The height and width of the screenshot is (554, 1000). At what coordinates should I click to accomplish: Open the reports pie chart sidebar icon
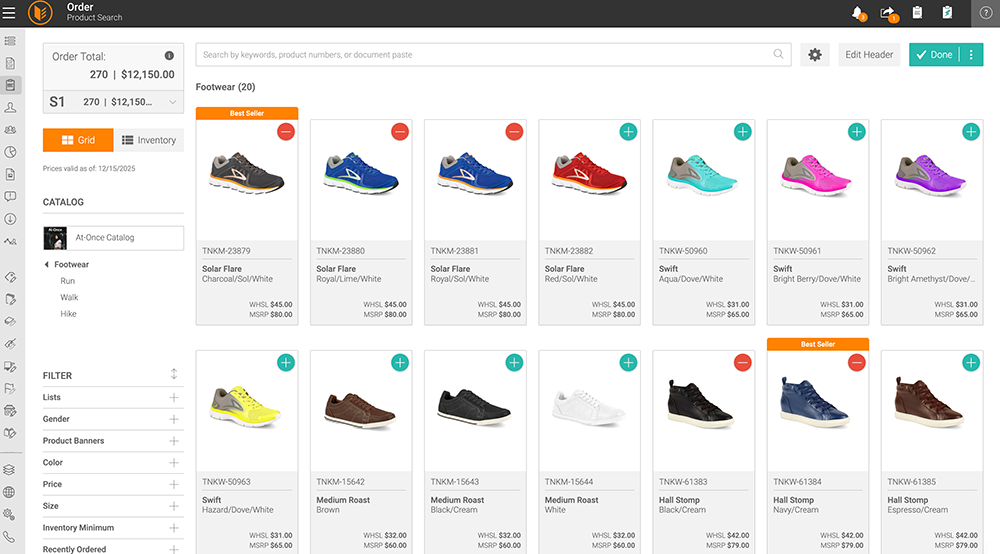tap(10, 152)
